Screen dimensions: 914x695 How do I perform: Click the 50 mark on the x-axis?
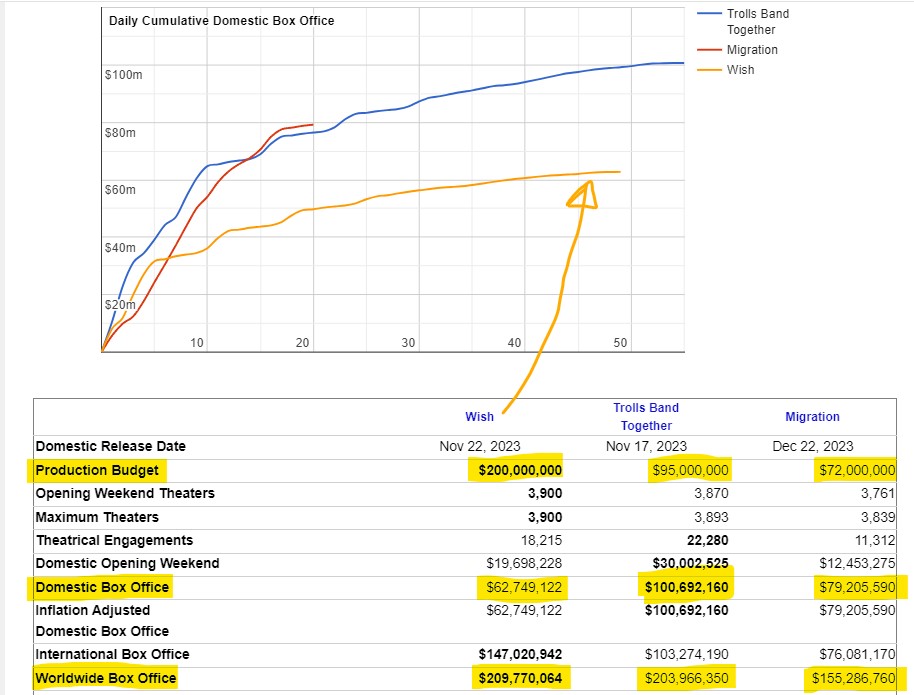(x=620, y=343)
